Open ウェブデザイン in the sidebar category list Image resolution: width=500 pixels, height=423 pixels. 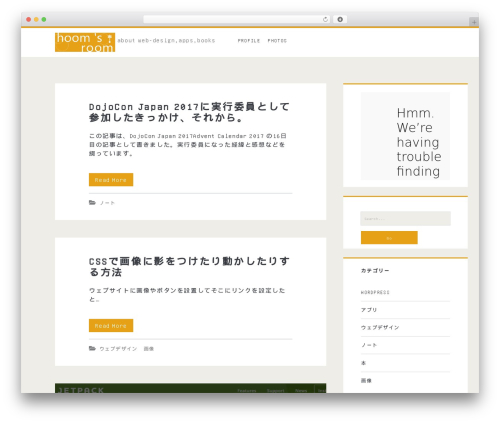(x=380, y=328)
